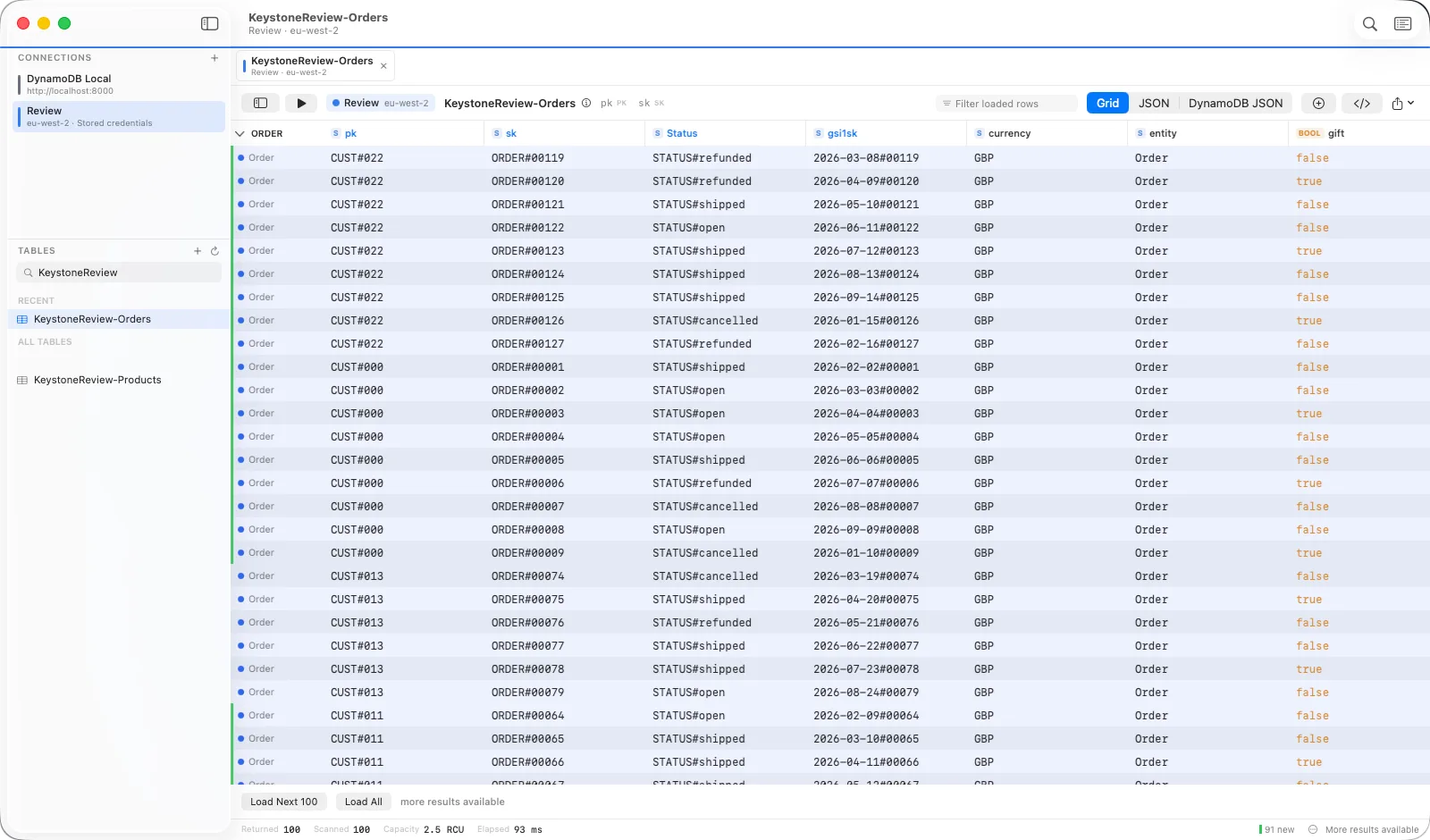Add a new table with the plus icon

click(198, 251)
